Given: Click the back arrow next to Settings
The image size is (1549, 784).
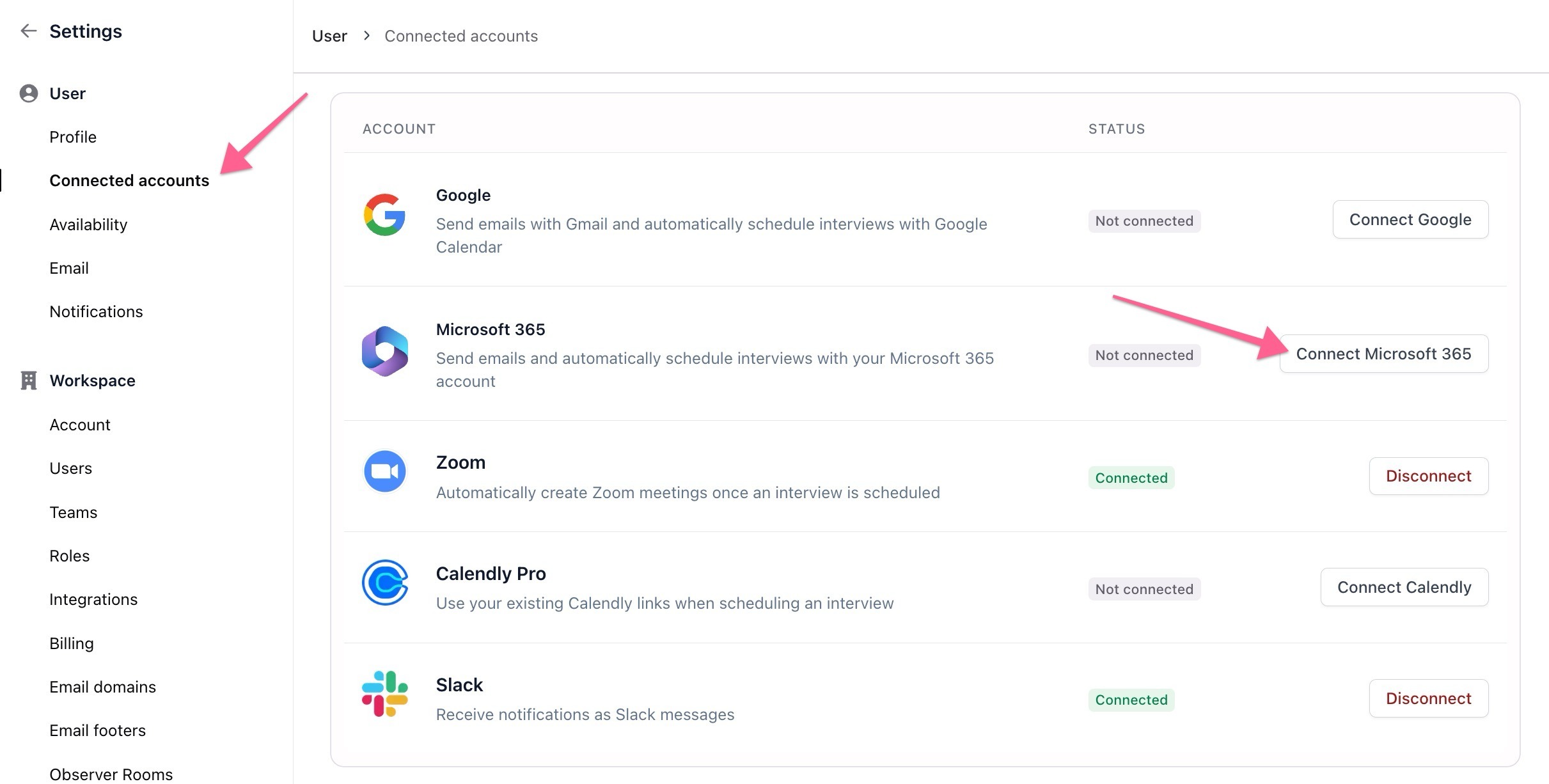Looking at the screenshot, I should (x=28, y=31).
